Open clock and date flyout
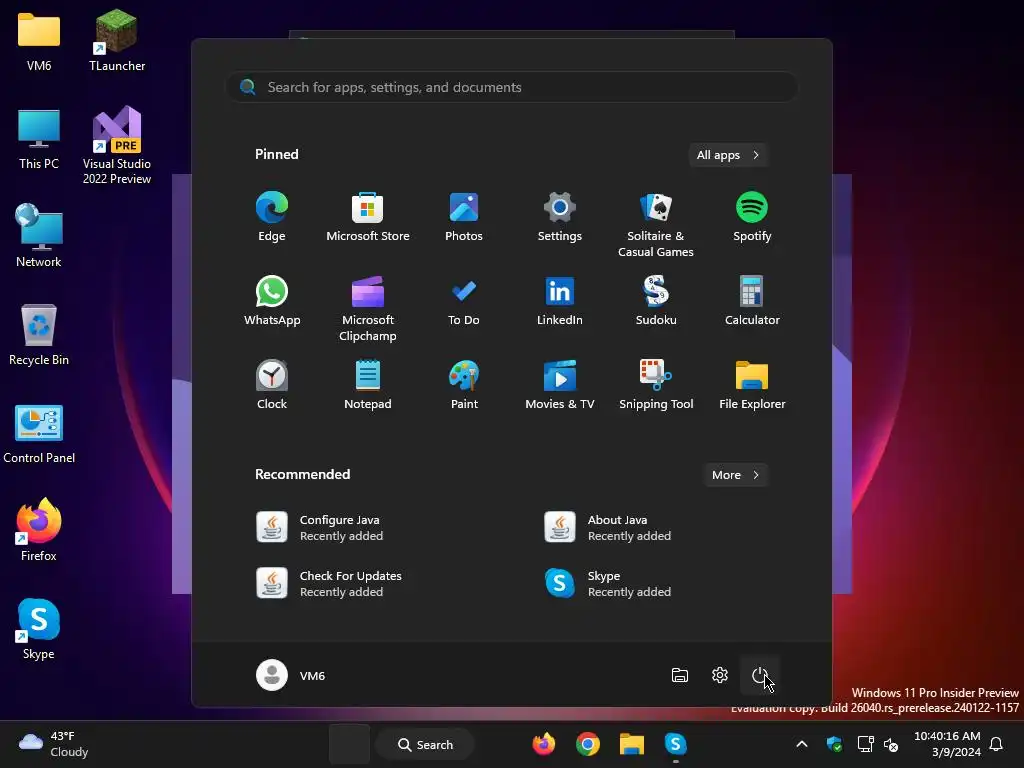The image size is (1024, 768). pyautogui.click(x=947, y=744)
